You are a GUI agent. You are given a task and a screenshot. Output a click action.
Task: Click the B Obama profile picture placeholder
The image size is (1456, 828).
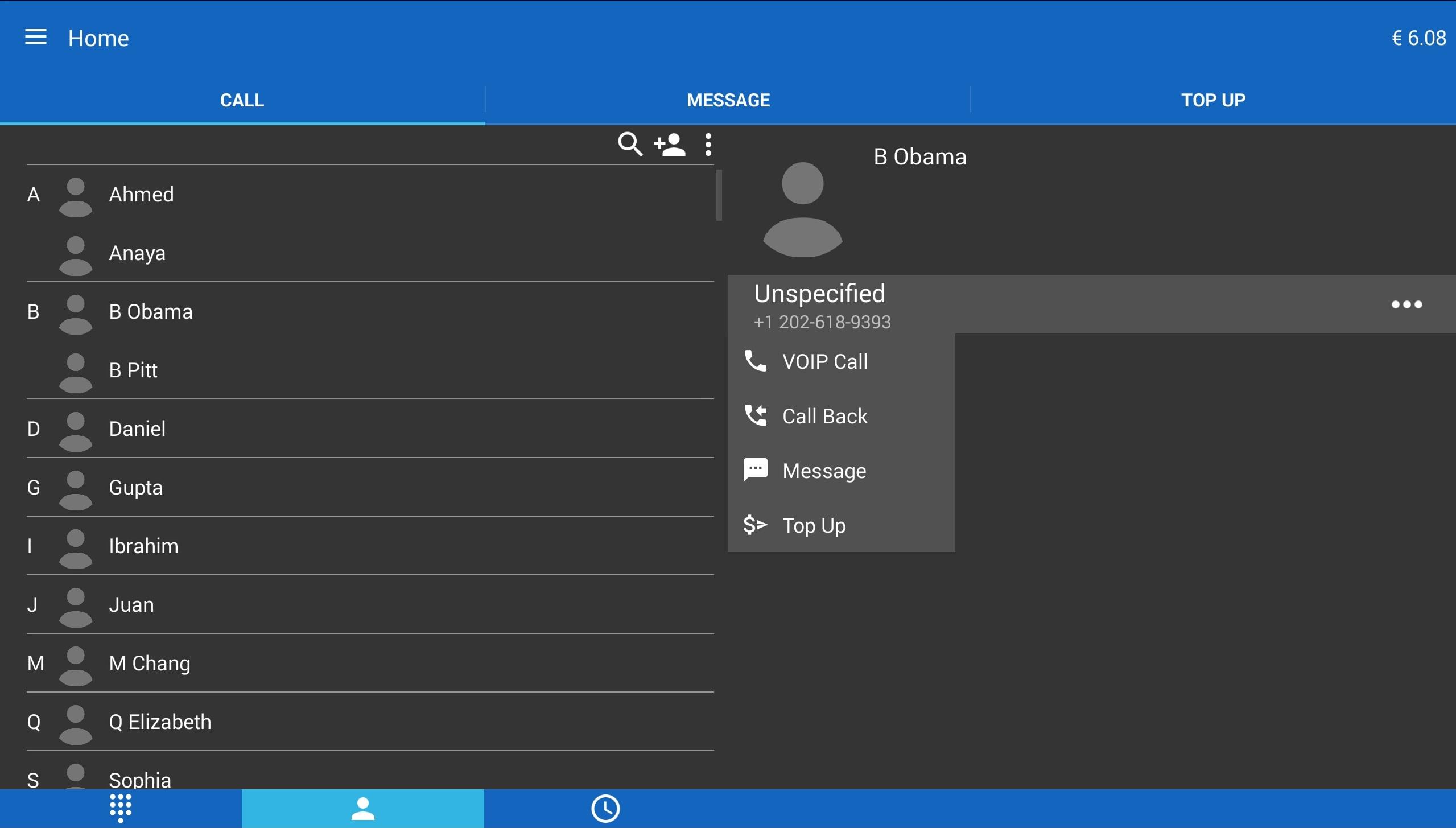coord(802,209)
